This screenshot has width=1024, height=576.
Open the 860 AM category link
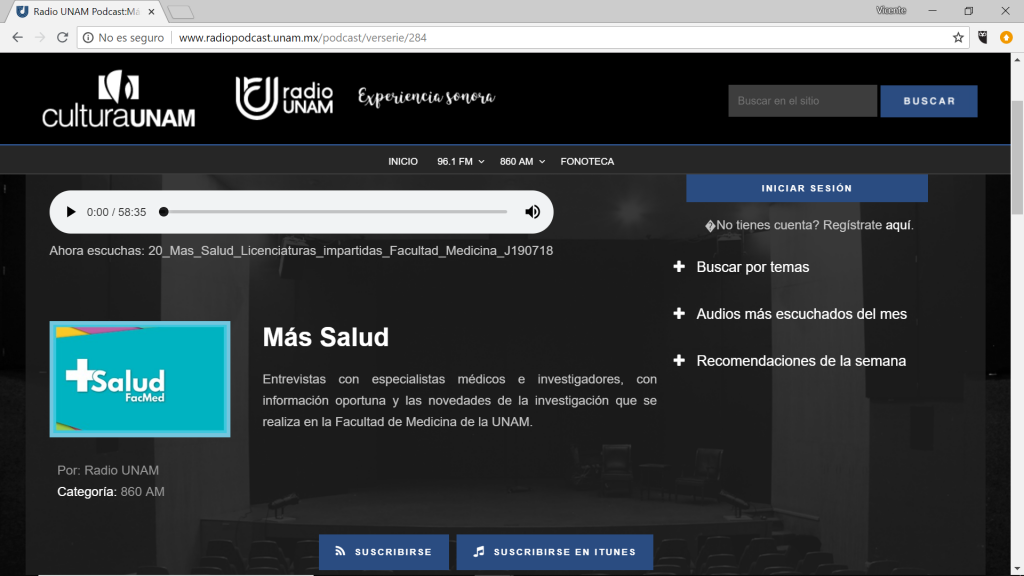[142, 492]
